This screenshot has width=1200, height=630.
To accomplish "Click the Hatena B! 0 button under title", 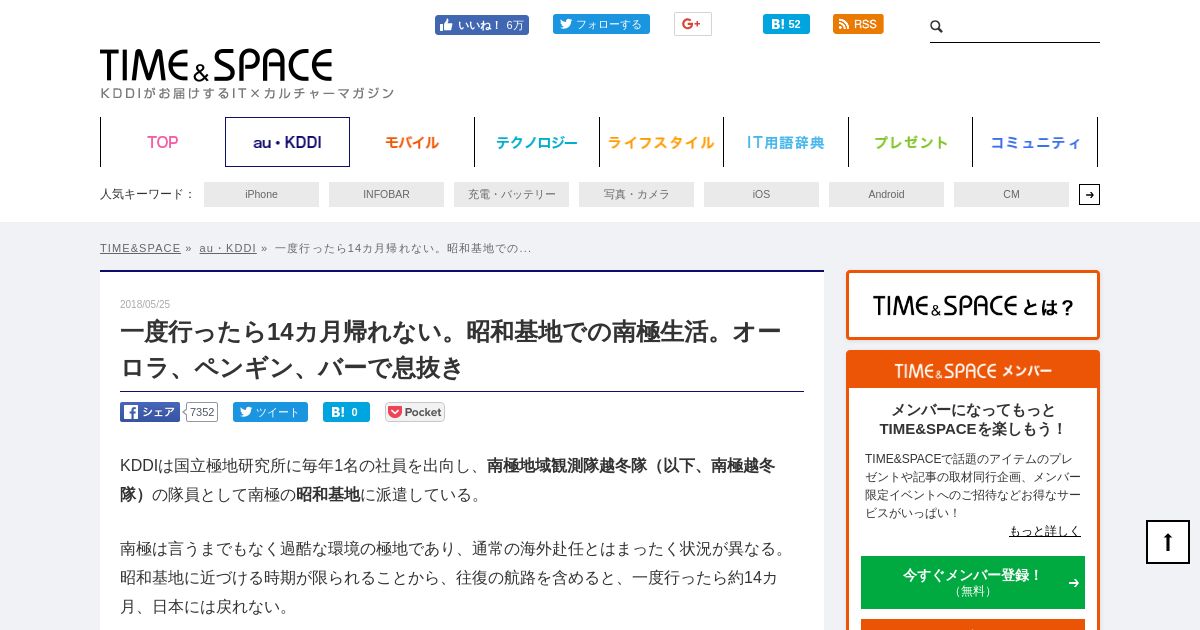I will 346,412.
